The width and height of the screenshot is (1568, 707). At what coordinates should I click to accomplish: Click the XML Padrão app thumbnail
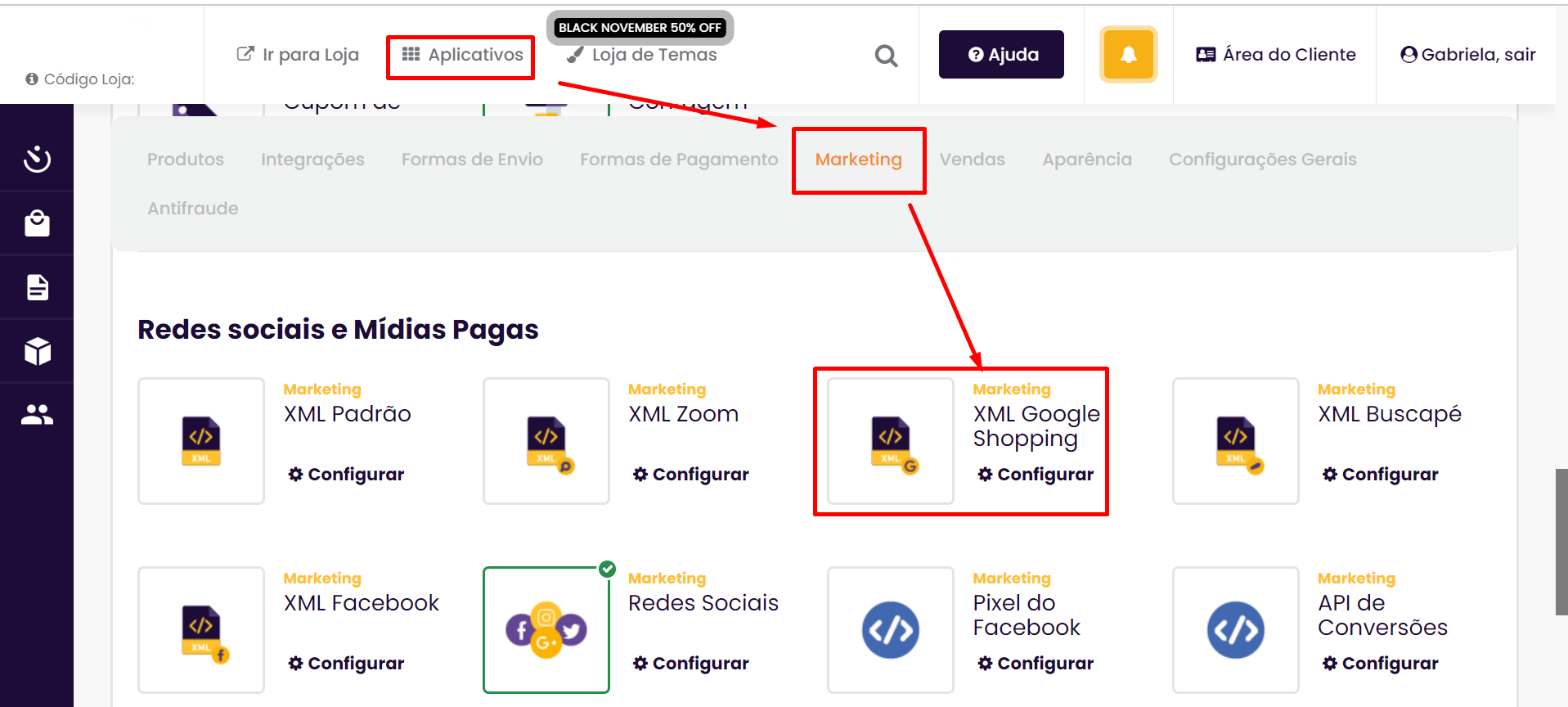pos(201,441)
